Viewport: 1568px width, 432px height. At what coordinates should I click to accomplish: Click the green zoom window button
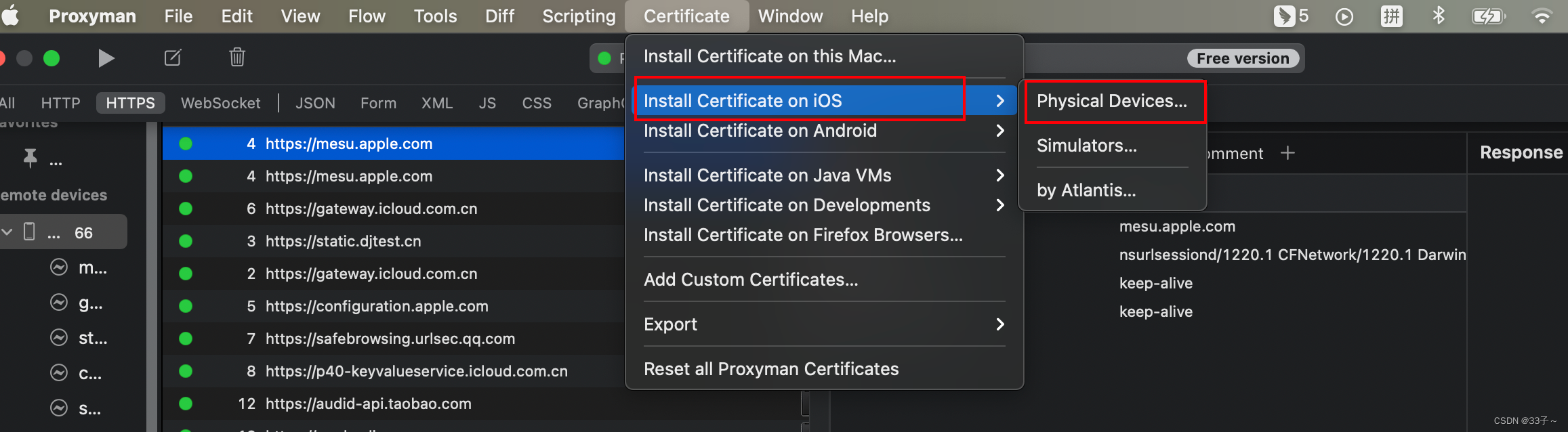[51, 58]
